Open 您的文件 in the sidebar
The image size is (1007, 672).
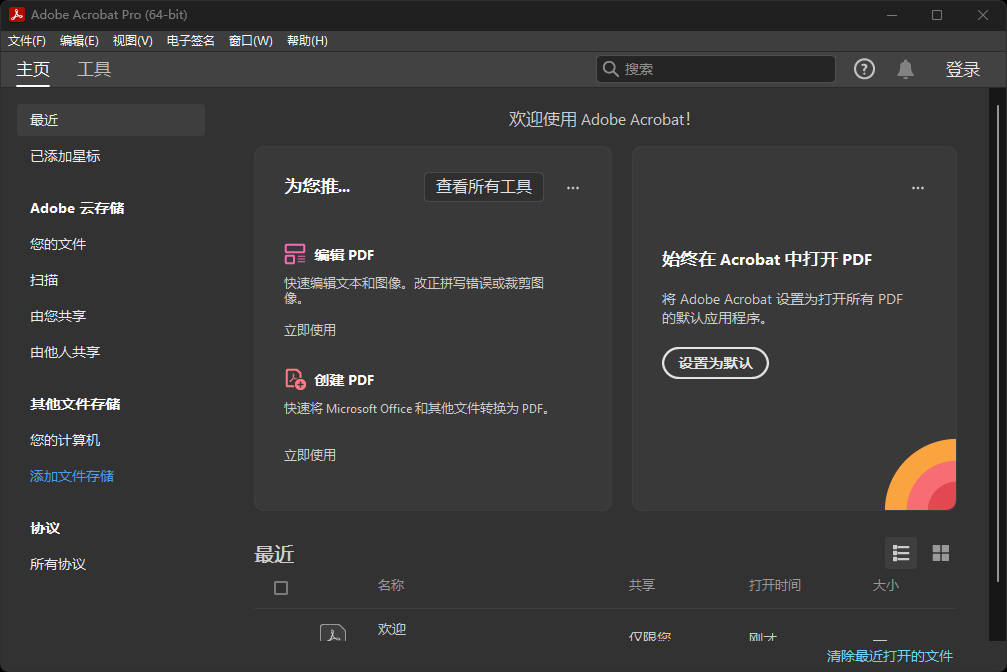(58, 244)
